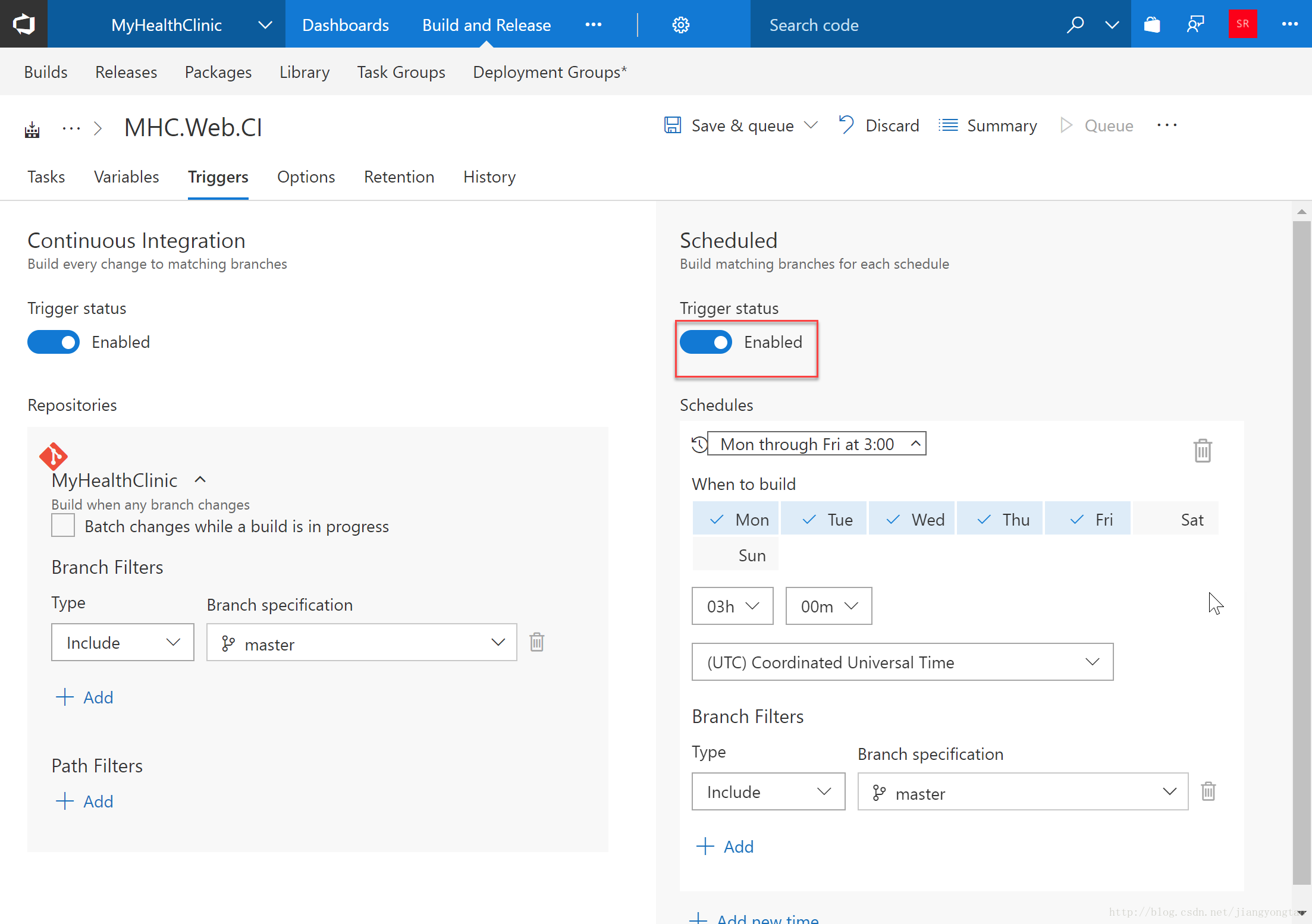
Task: Uncheck Thu schedule day
Action: 1000,518
